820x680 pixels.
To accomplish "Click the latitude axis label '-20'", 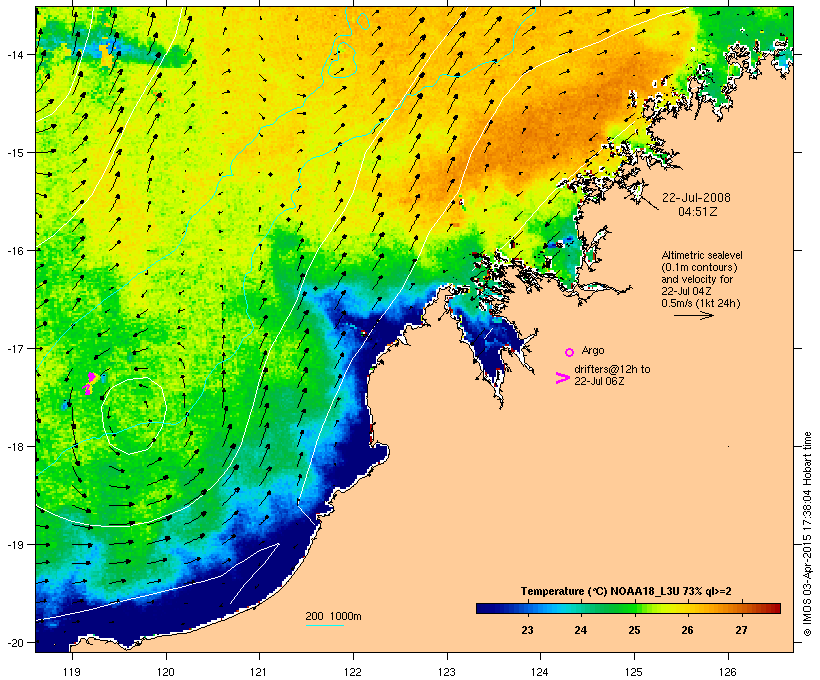I will click(14, 642).
